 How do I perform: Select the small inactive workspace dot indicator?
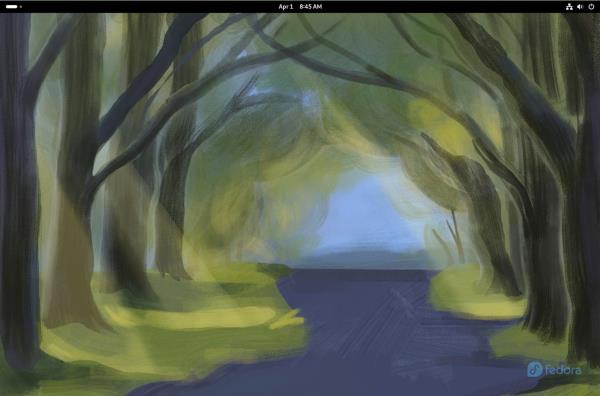point(21,7)
